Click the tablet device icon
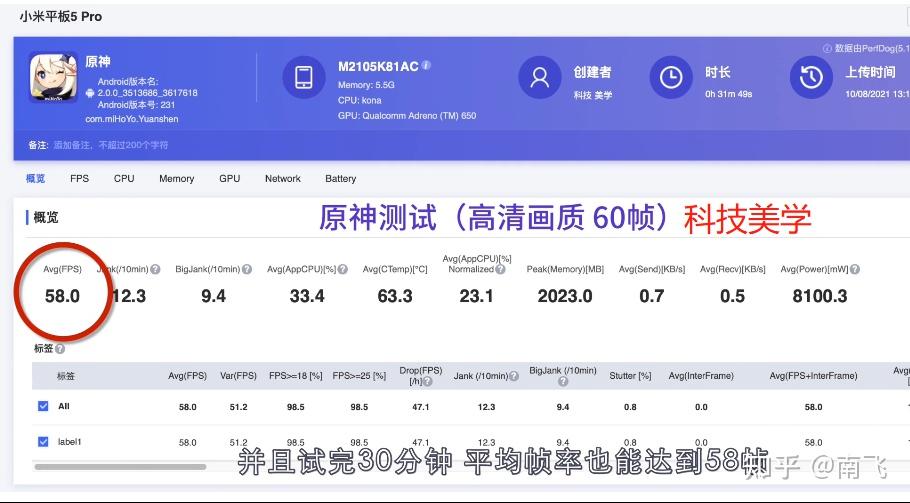 pos(304,77)
